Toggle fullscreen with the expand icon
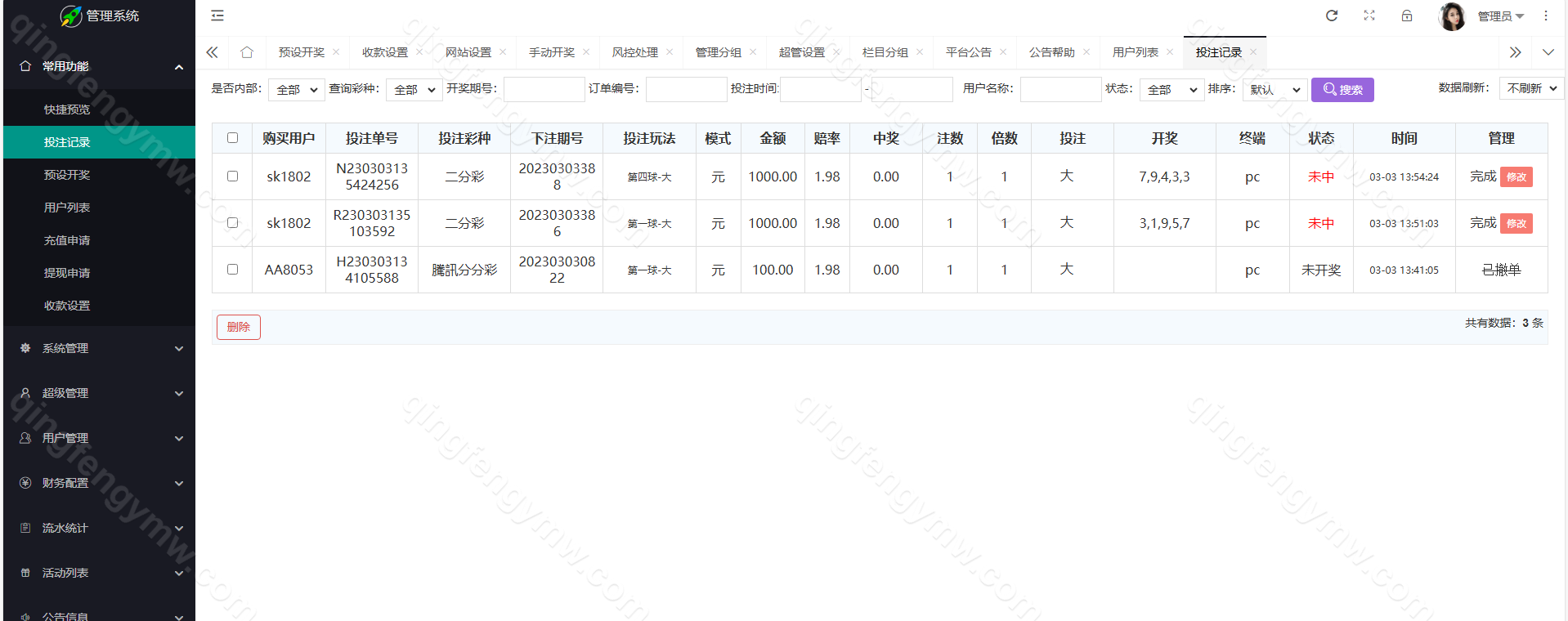This screenshot has width=1568, height=621. coord(1369,16)
